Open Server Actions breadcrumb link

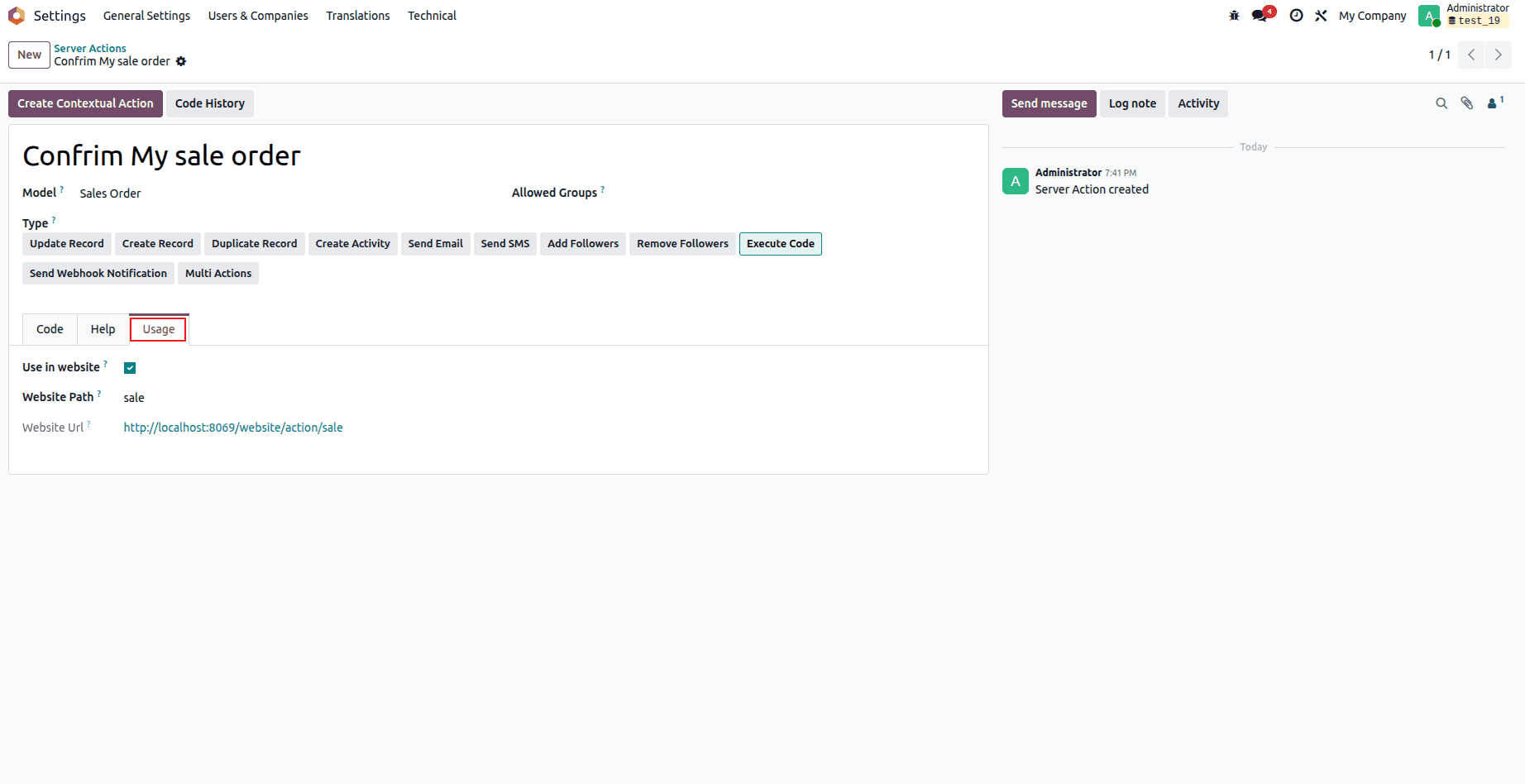[x=90, y=48]
